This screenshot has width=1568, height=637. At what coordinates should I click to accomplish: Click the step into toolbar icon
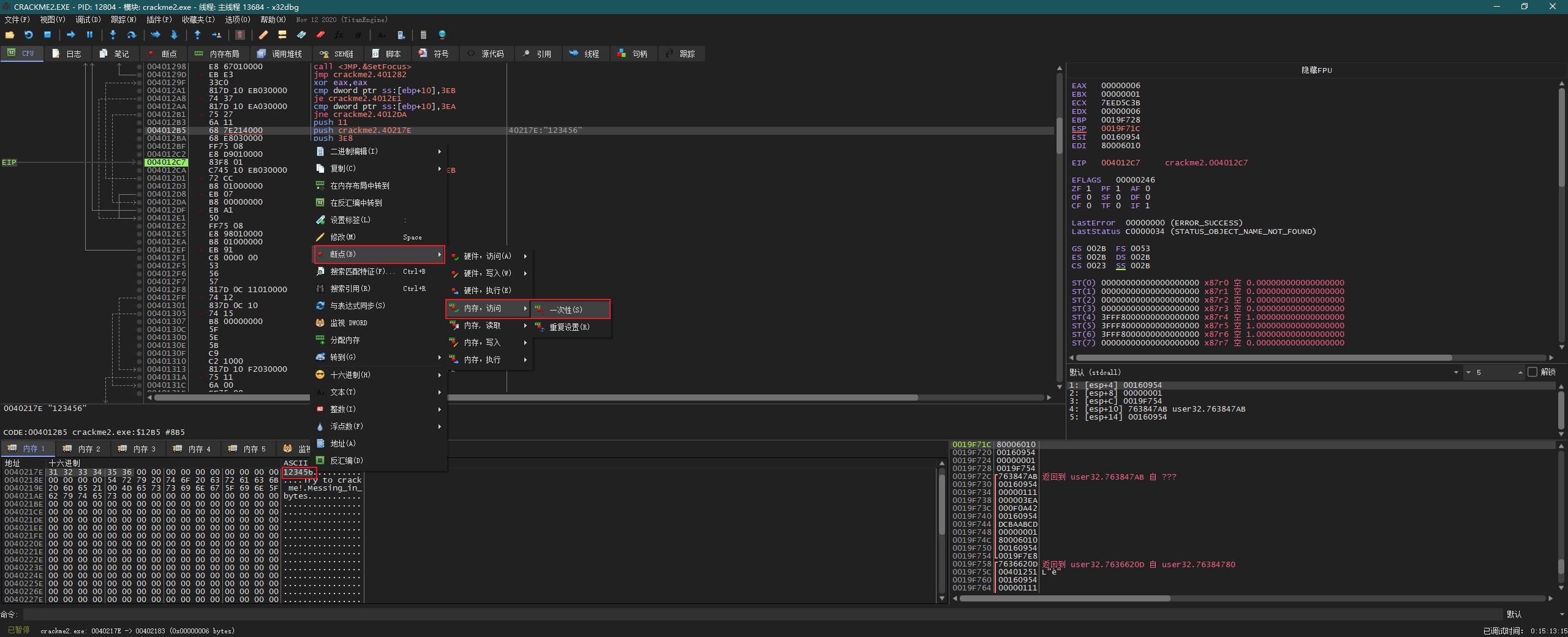tap(113, 35)
